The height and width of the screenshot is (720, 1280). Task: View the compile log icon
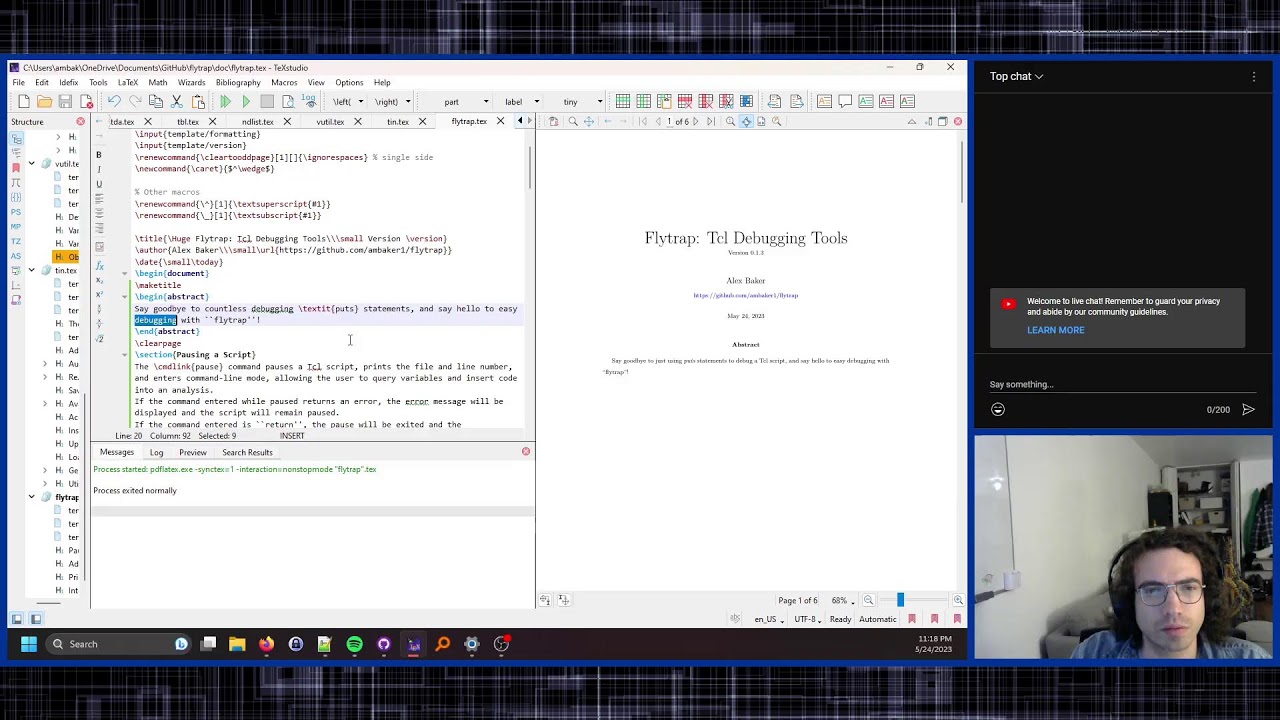(309, 101)
